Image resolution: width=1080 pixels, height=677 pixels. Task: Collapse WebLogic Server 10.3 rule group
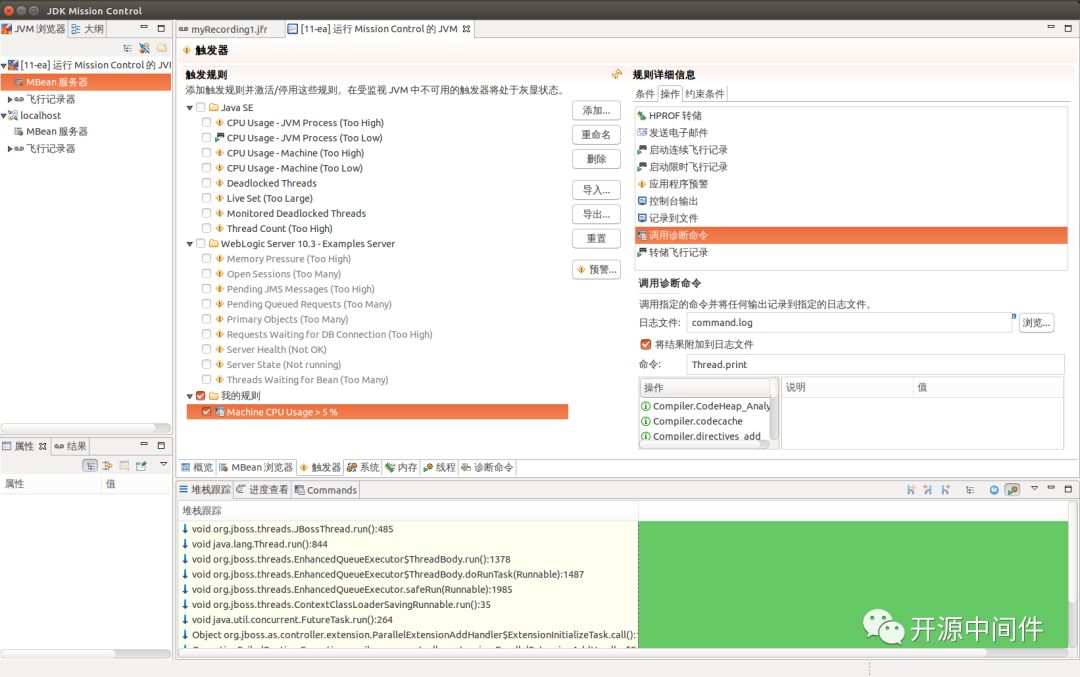point(190,244)
